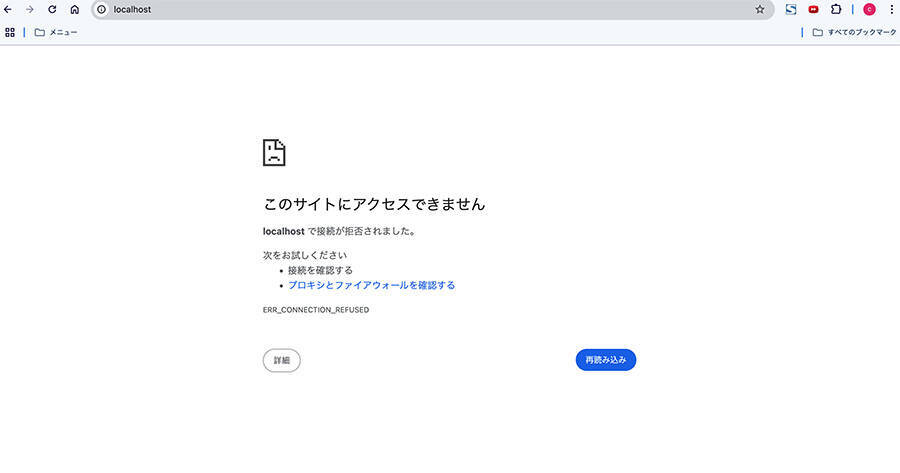Open プロキシとファイアウォールを確認する link
Screen dimensions: 900x473
[x=371, y=285]
